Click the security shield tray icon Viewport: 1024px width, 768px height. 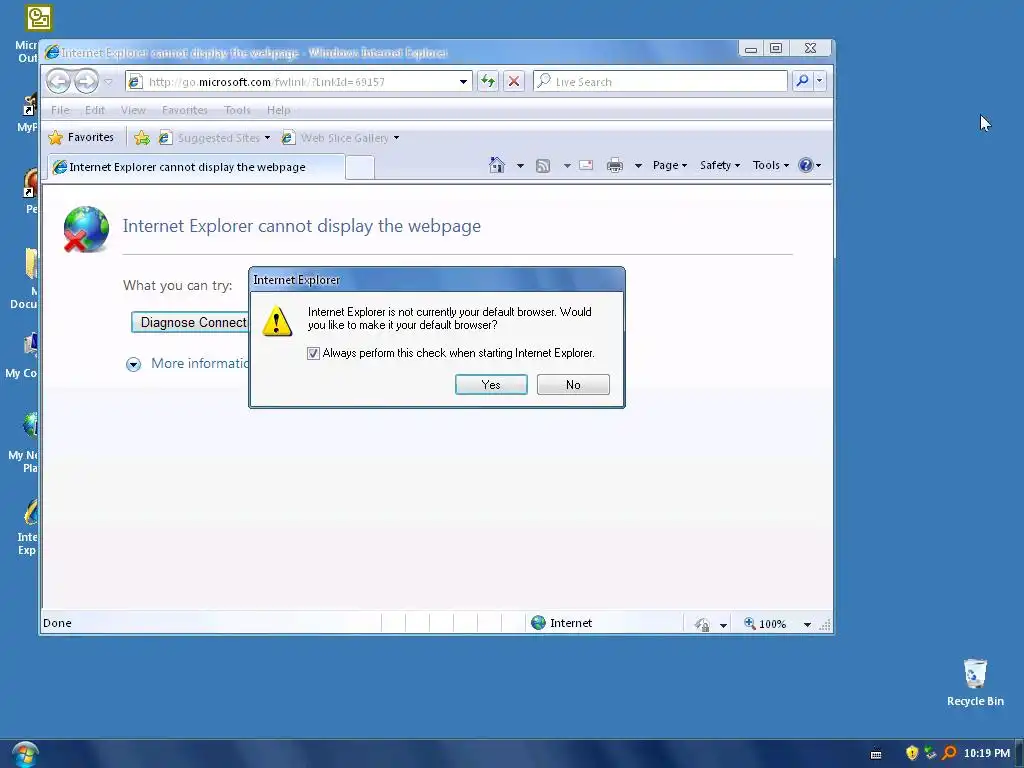pyautogui.click(x=912, y=753)
